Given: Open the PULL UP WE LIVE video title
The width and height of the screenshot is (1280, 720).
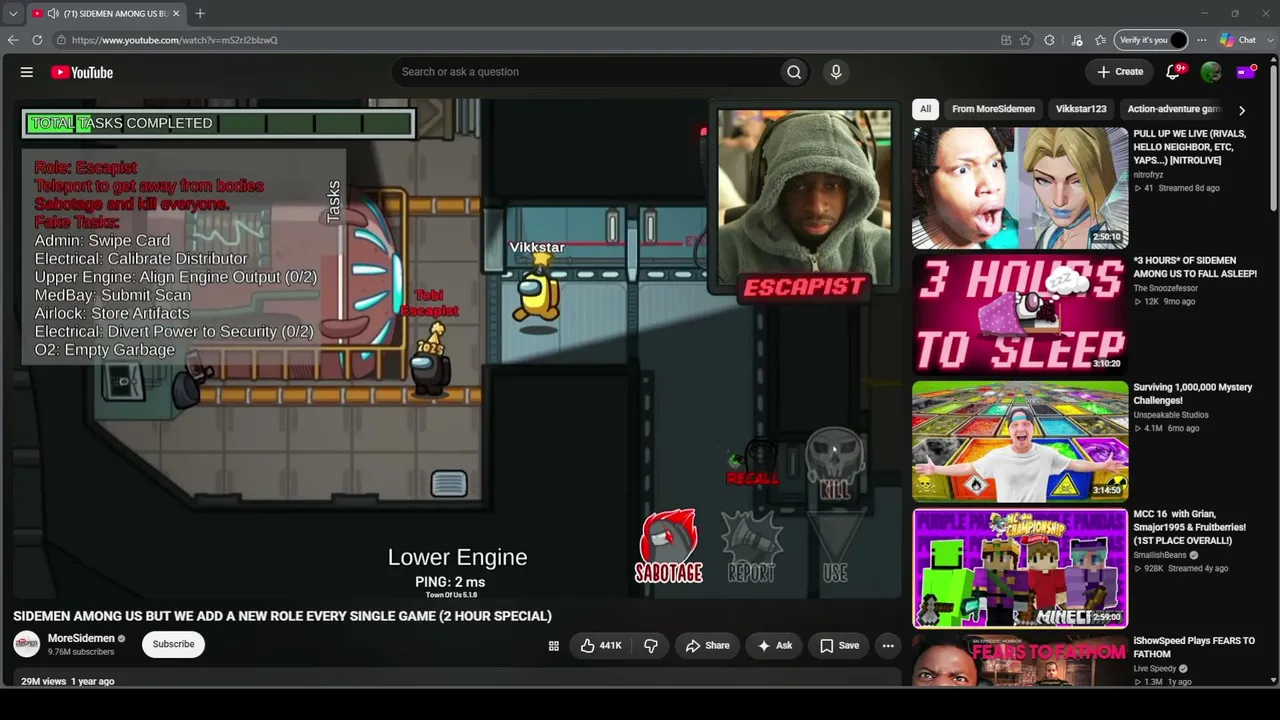Looking at the screenshot, I should click(1190, 147).
